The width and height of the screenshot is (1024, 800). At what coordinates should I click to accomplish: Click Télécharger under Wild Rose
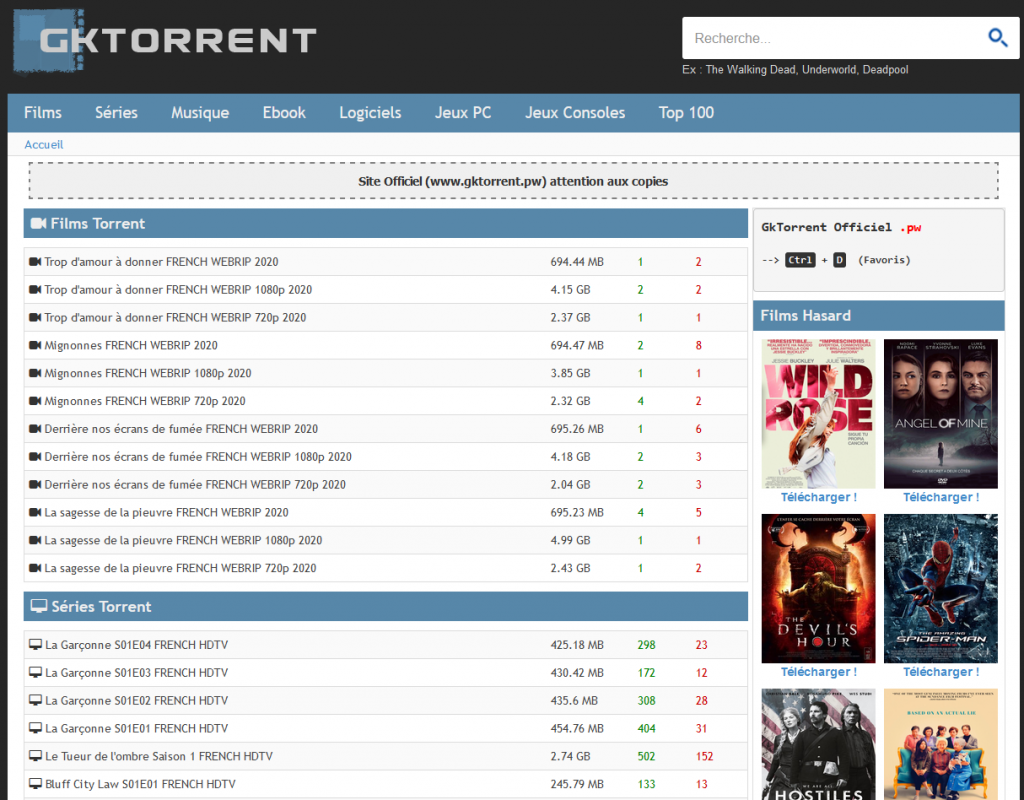[819, 498]
